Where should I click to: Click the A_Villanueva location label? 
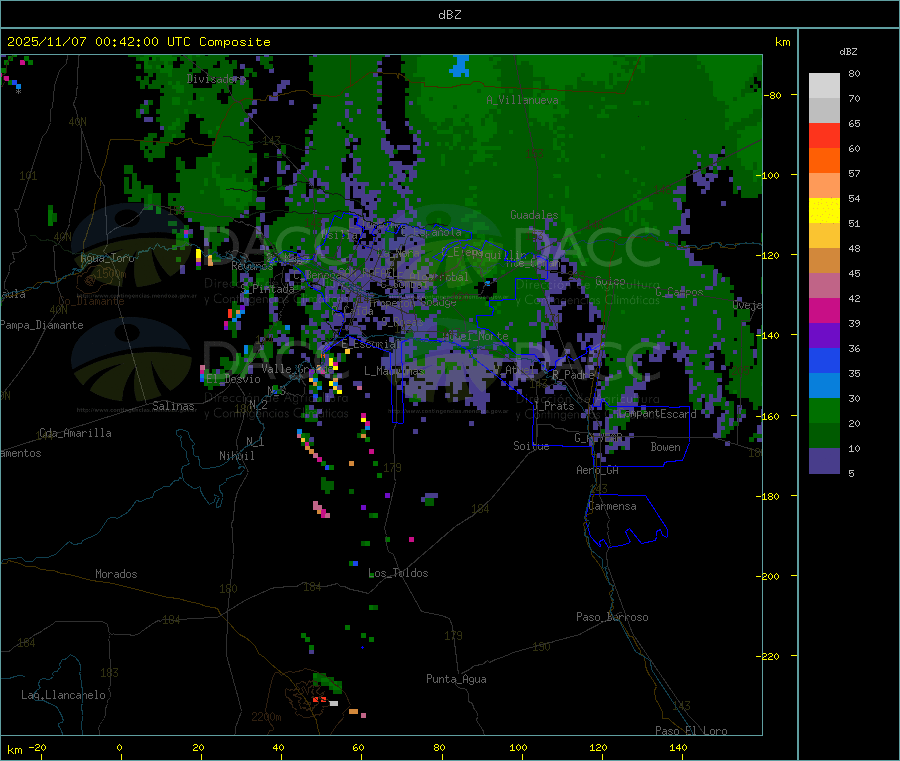[522, 100]
